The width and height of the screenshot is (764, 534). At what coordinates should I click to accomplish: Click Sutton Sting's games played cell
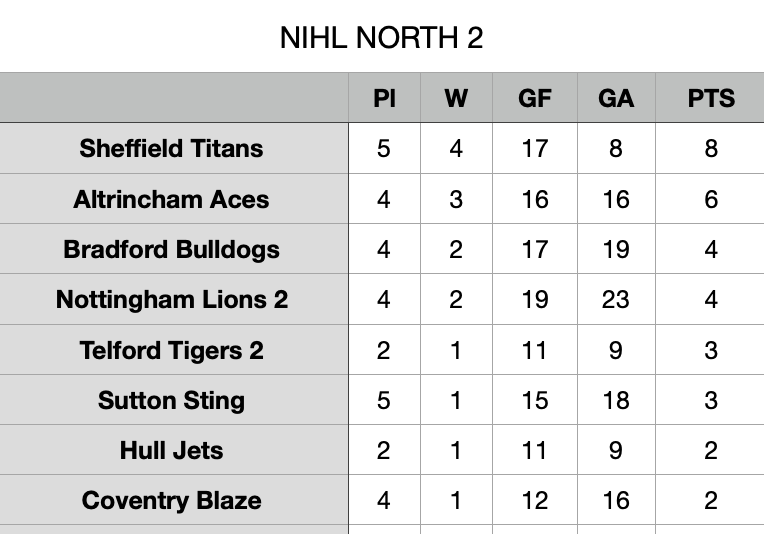(x=384, y=400)
